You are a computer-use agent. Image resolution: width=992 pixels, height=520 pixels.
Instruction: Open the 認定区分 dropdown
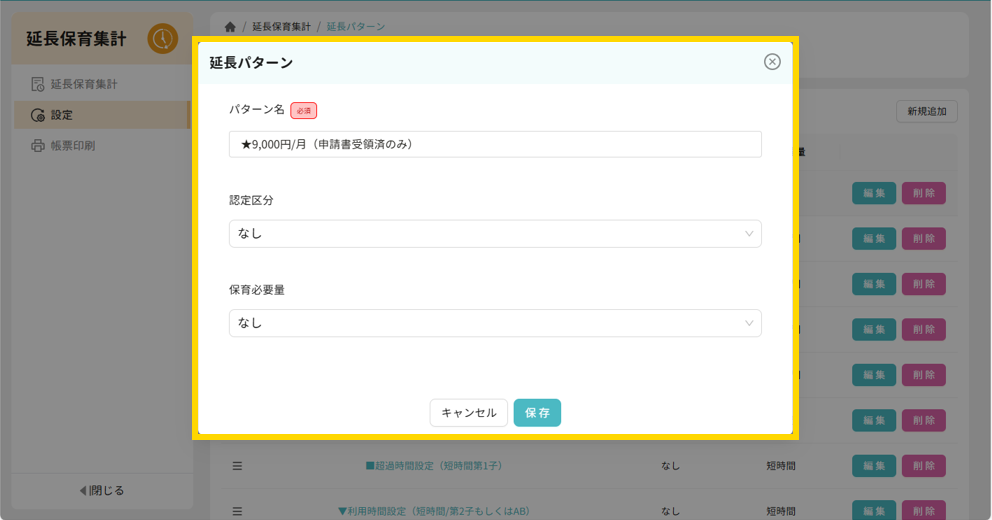click(x=495, y=234)
